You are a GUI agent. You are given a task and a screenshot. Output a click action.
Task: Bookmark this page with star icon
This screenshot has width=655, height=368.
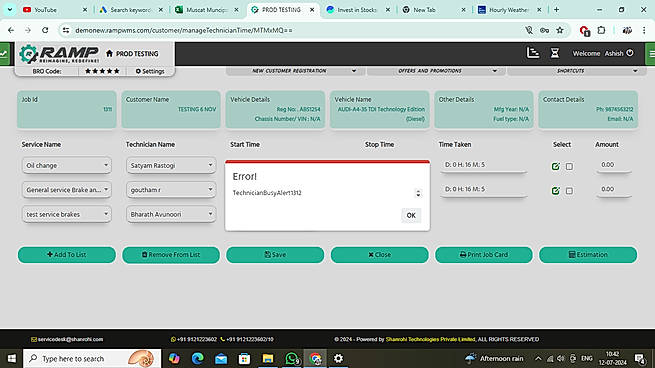(560, 30)
